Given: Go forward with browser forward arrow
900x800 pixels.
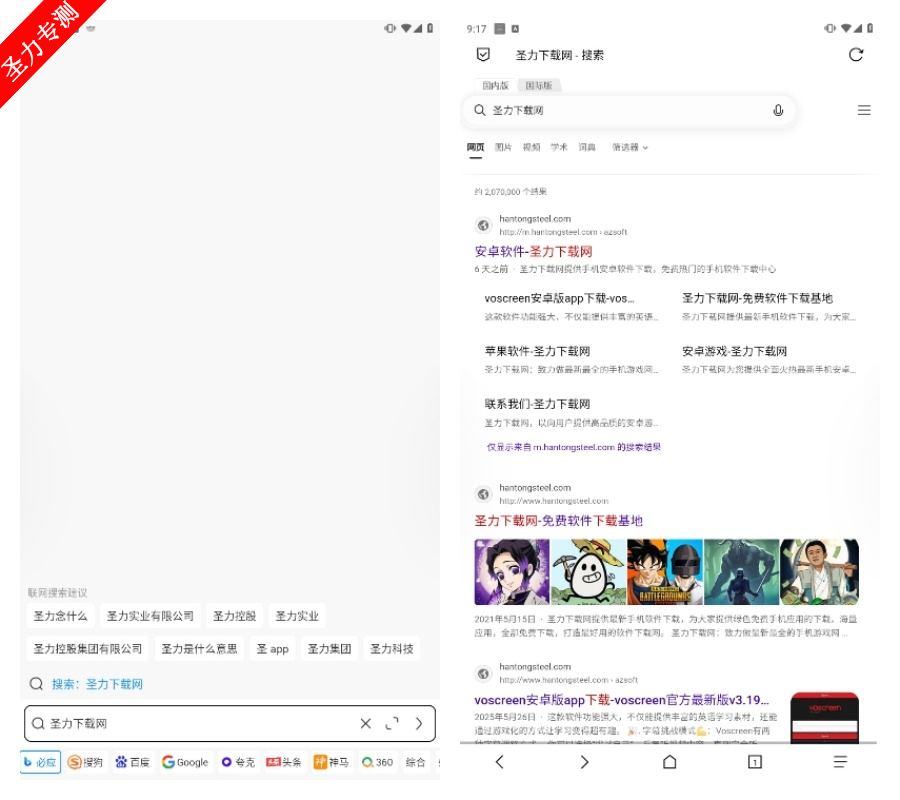Looking at the screenshot, I should [584, 762].
